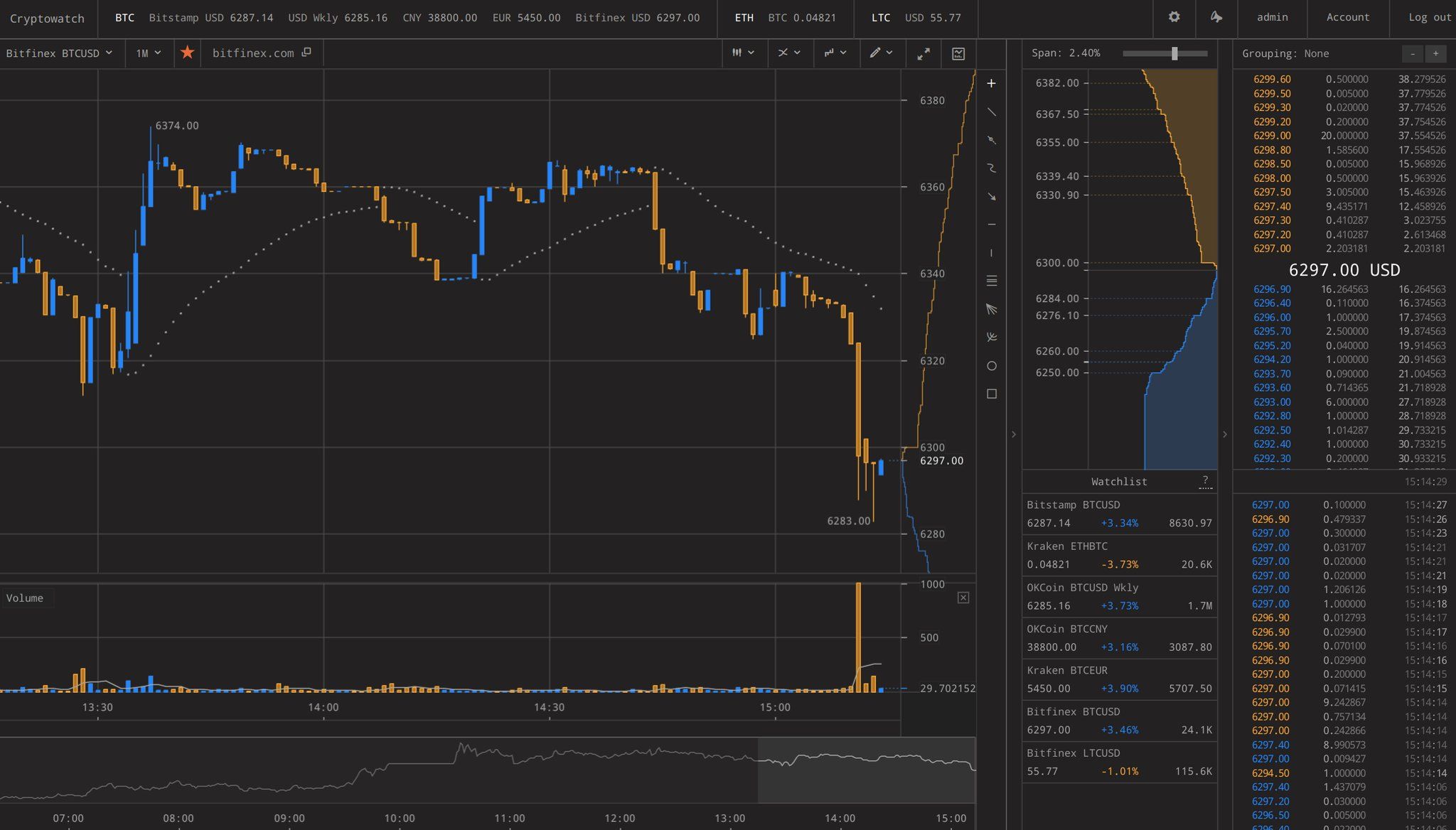Select the circle drawing tool
Image resolution: width=1456 pixels, height=830 pixels.
pos(992,366)
